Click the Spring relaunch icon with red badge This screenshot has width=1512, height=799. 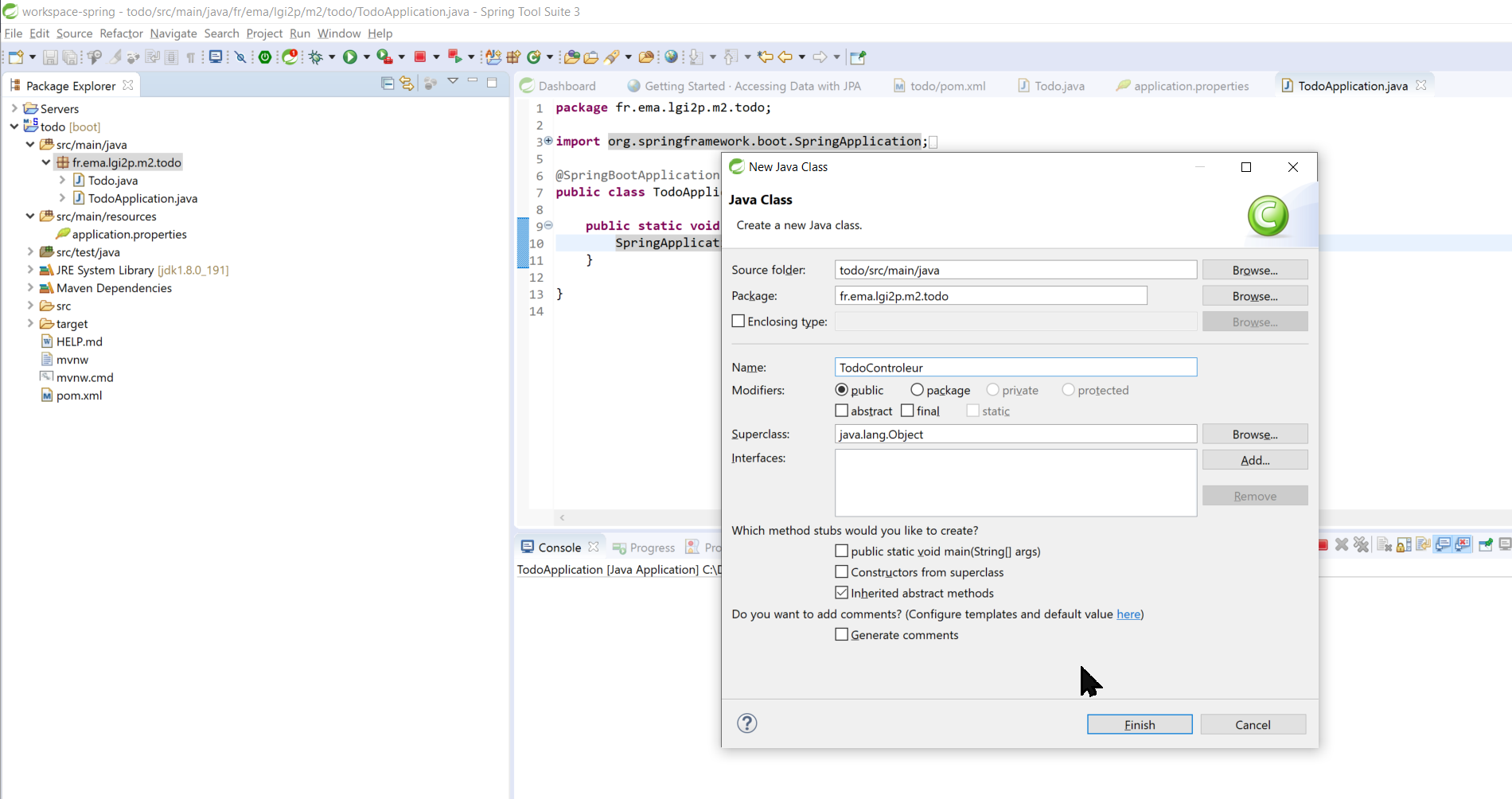[290, 57]
